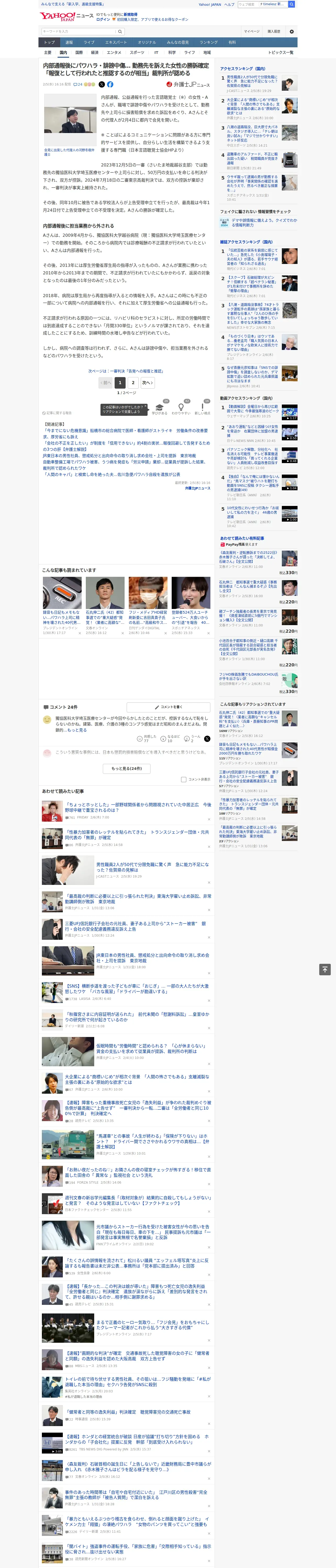Open the オリジナル navigation tab
Image resolution: width=336 pixels, height=1568 pixels.
point(147,43)
